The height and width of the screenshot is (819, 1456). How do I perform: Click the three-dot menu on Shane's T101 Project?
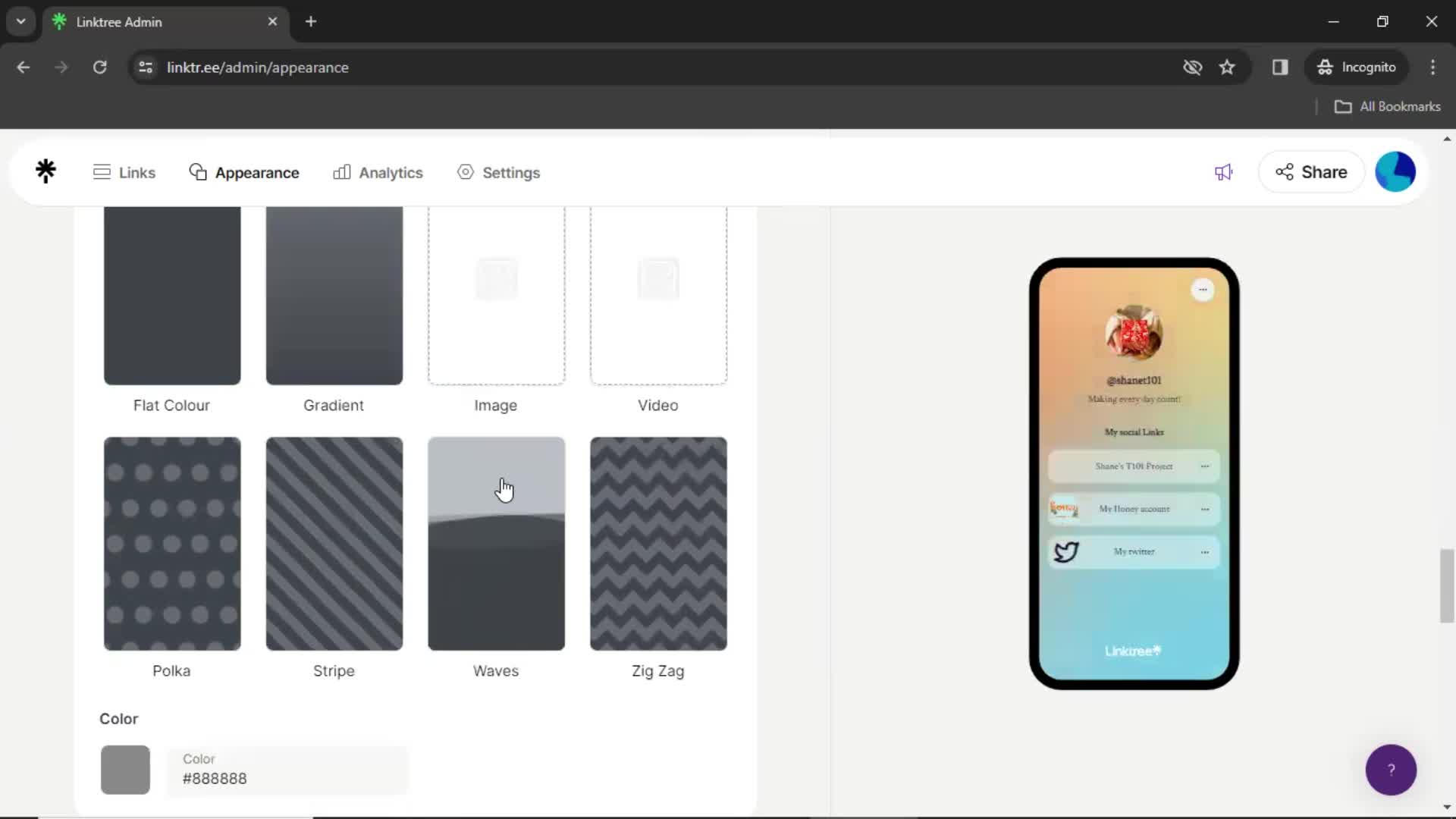(x=1204, y=466)
